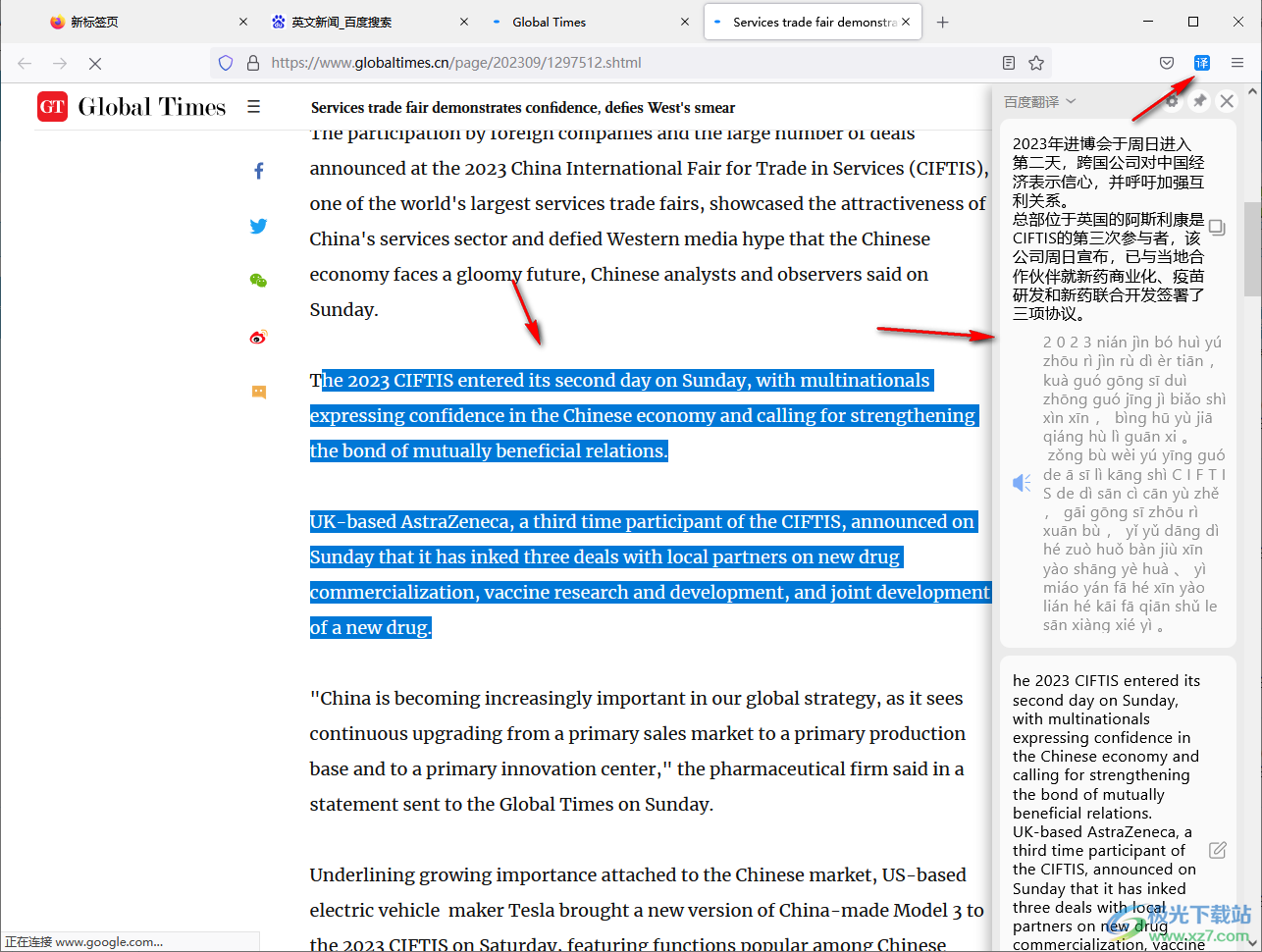The width and height of the screenshot is (1262, 952).
Task: Click the paragraph beginning "China is becoming"
Action: tap(638, 751)
